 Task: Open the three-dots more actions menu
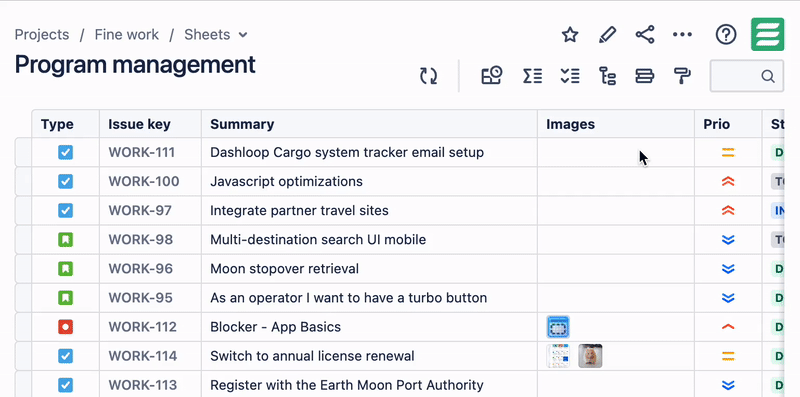(x=682, y=35)
